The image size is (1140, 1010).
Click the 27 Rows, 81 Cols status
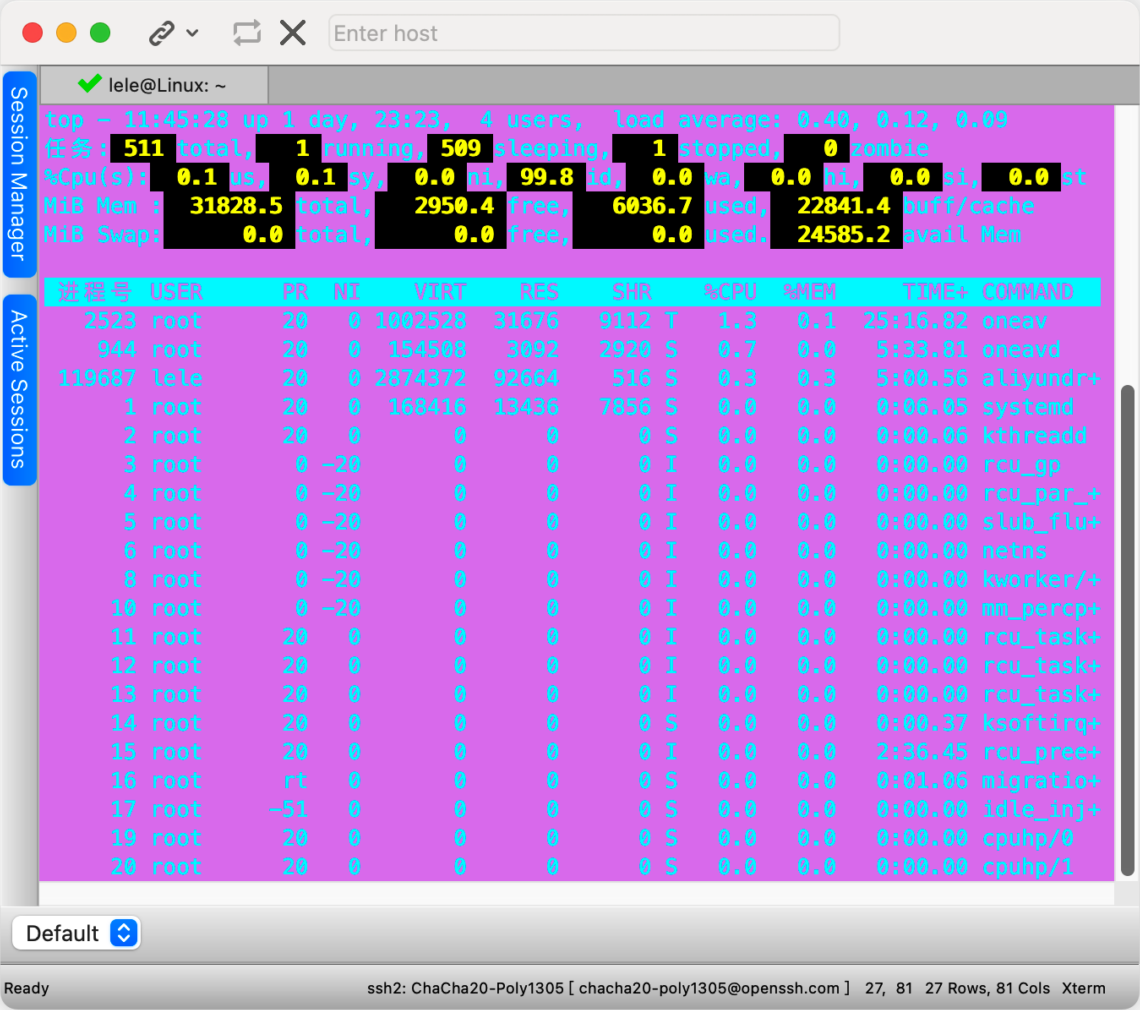[987, 988]
